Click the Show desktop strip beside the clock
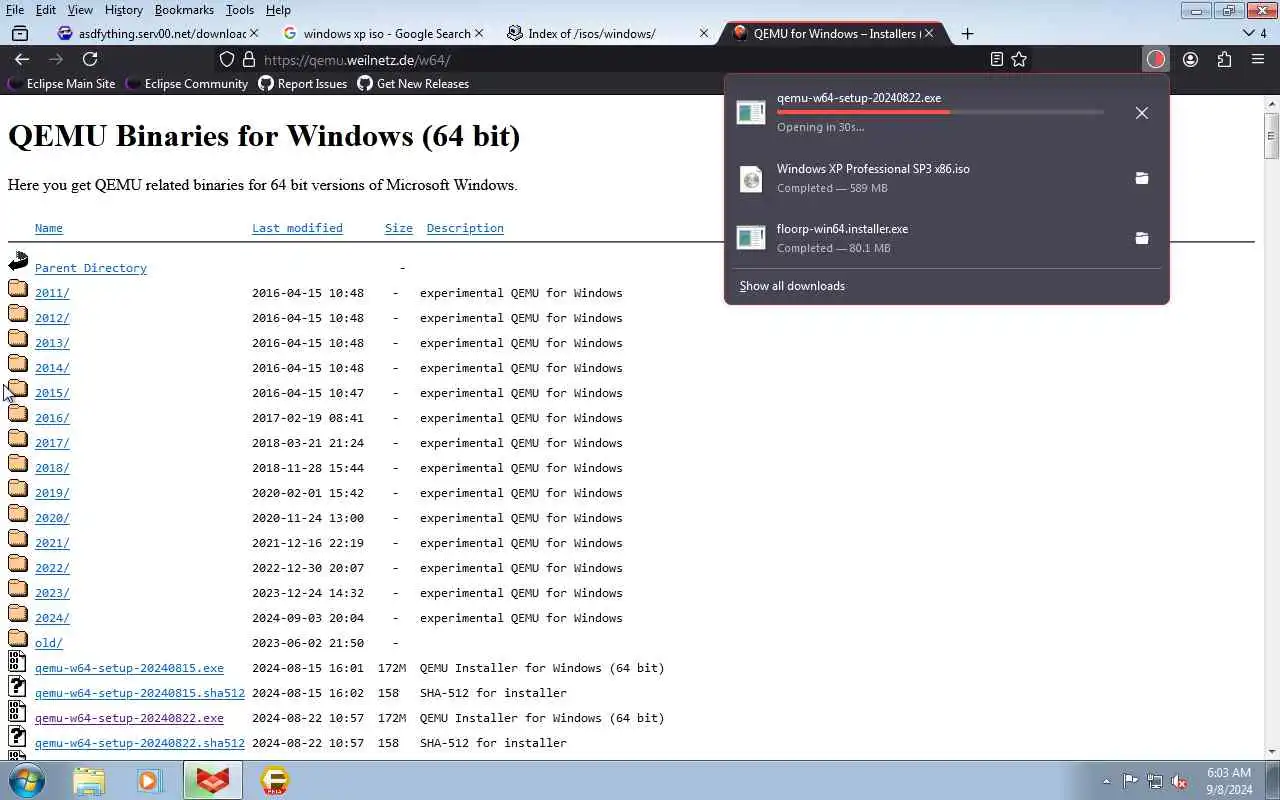Image resolution: width=1280 pixels, height=800 pixels. 1273,780
